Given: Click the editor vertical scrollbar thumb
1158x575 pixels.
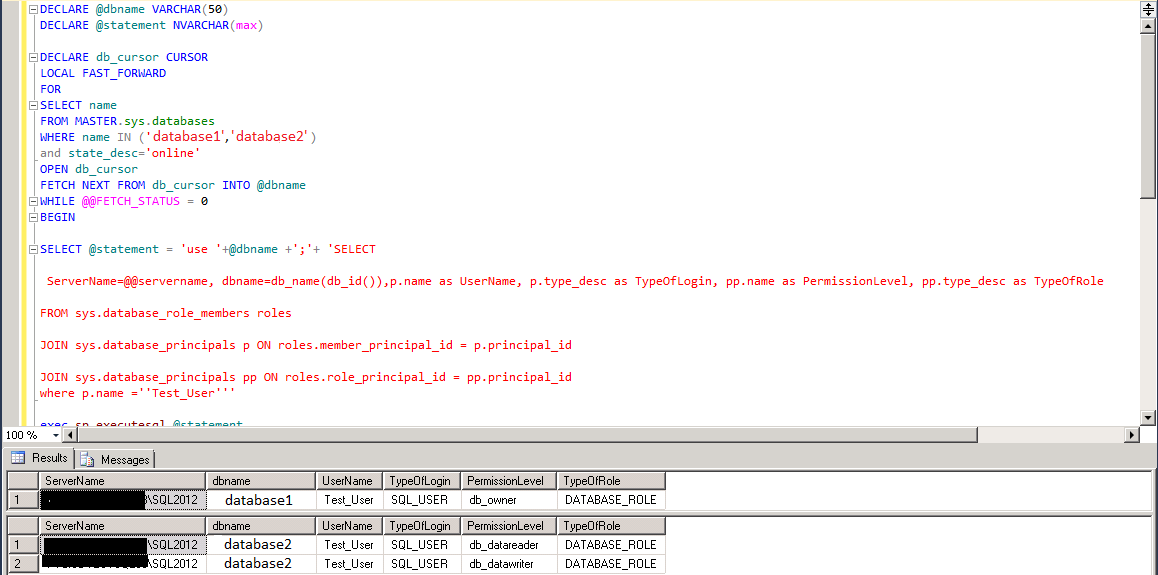Looking at the screenshot, I should [1148, 114].
